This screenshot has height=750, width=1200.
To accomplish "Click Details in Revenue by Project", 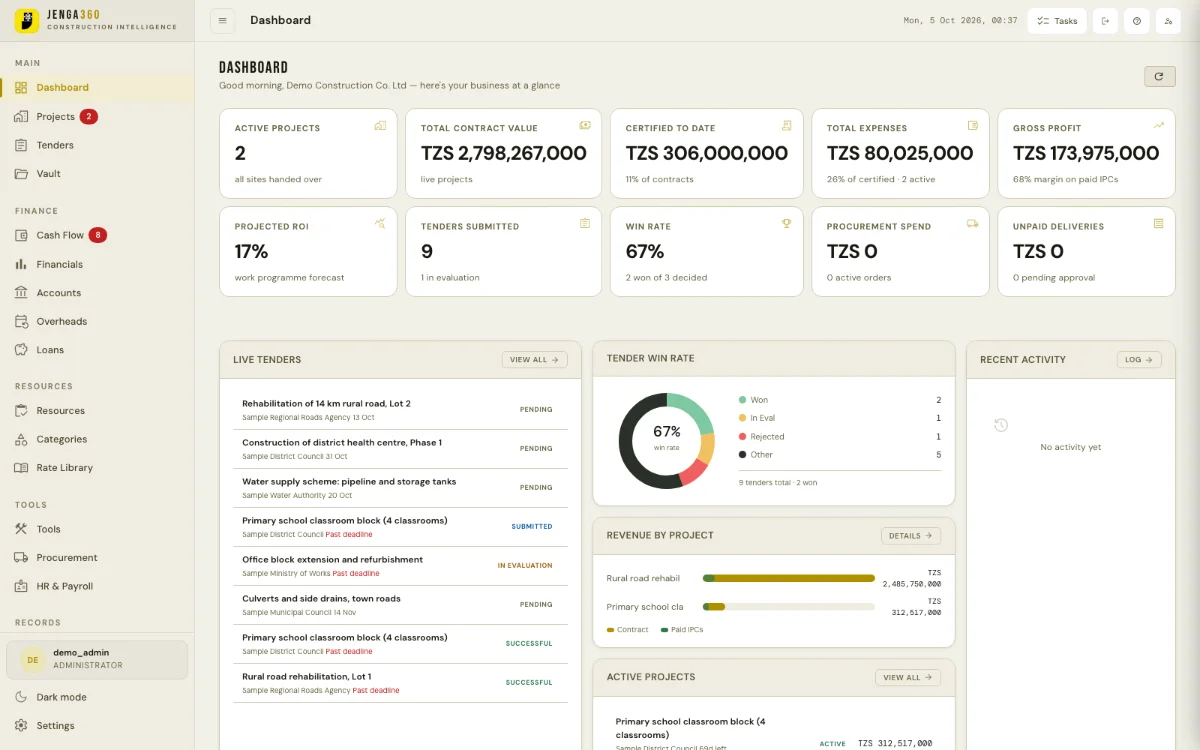I will click(x=910, y=536).
